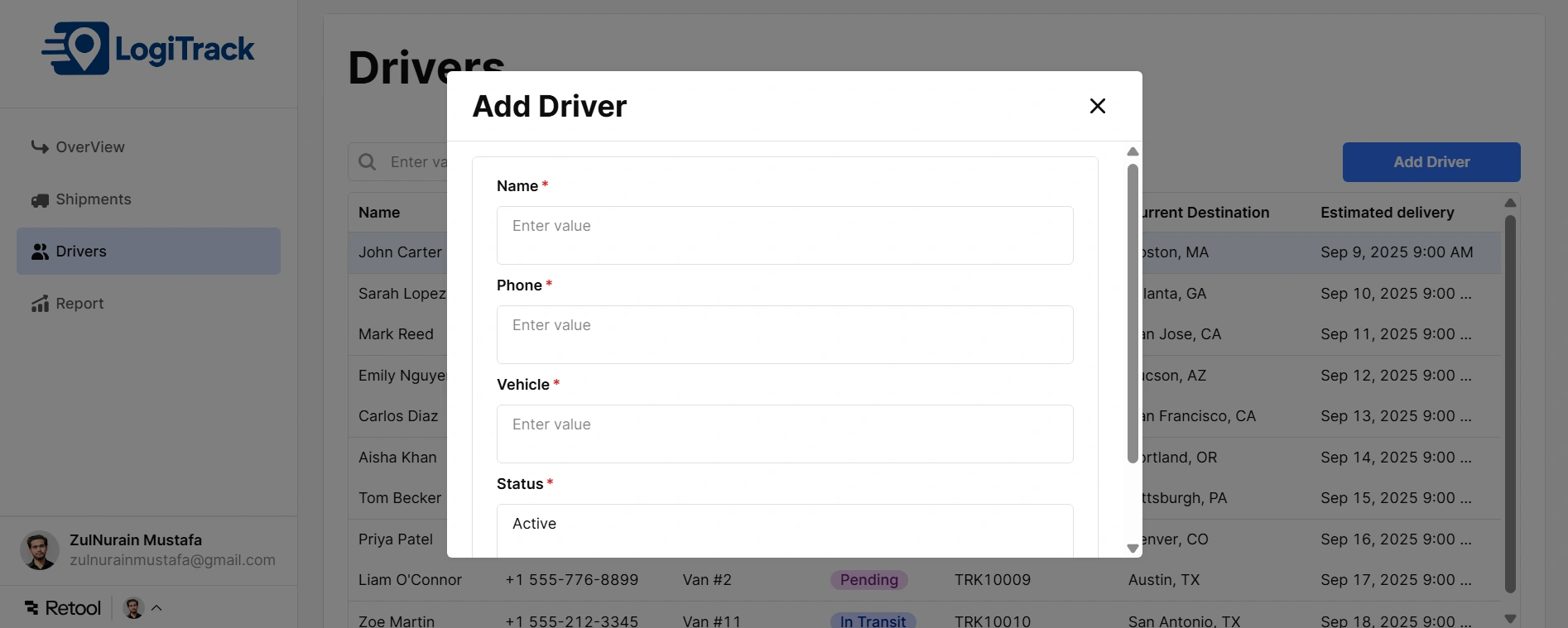Open the OverView page
The image size is (1568, 628).
click(x=149, y=147)
